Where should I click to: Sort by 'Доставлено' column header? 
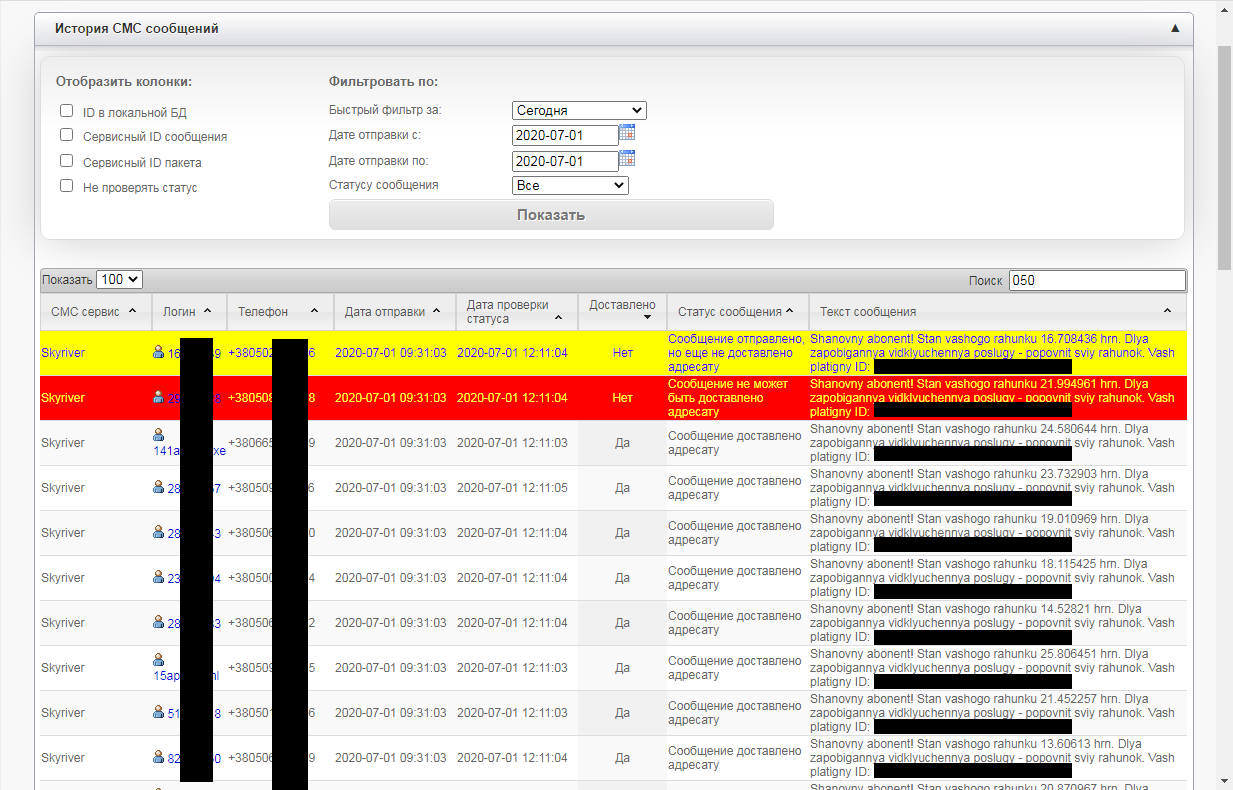pyautogui.click(x=622, y=311)
